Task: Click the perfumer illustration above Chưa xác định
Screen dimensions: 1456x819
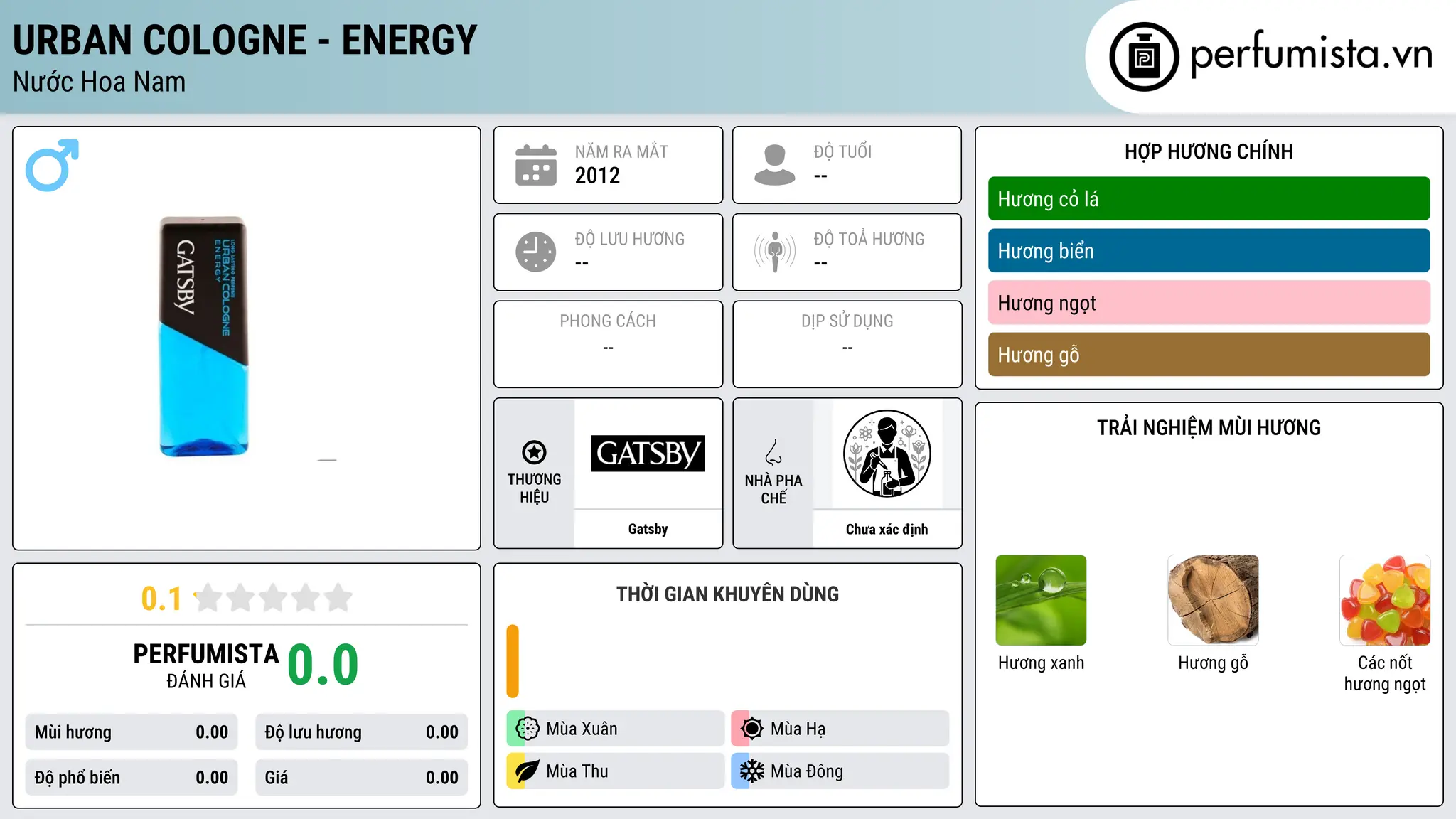Action: 887,454
